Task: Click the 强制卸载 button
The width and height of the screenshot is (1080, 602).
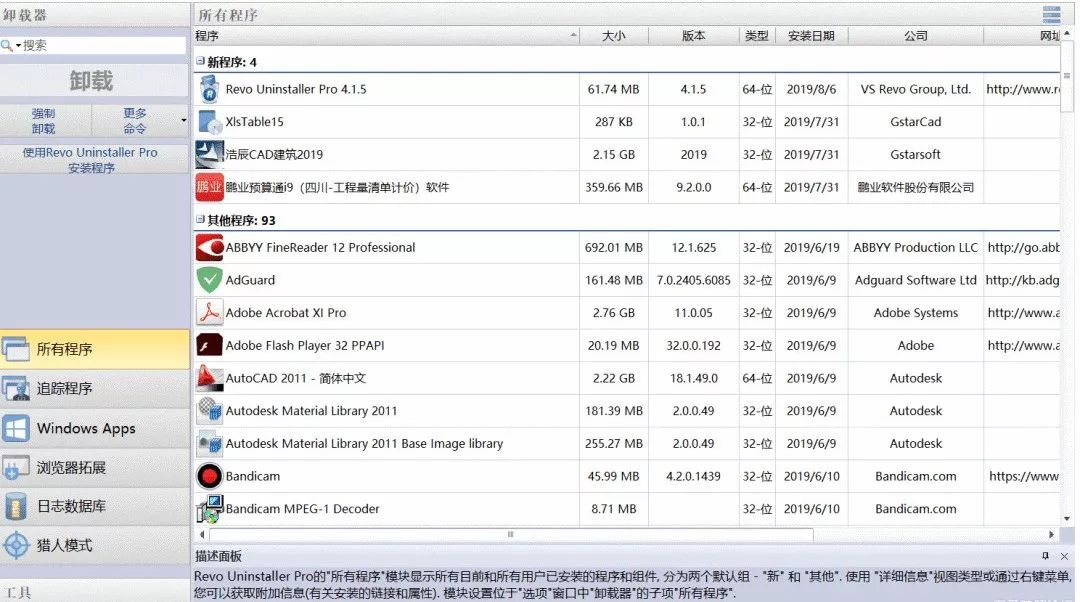Action: 45,121
